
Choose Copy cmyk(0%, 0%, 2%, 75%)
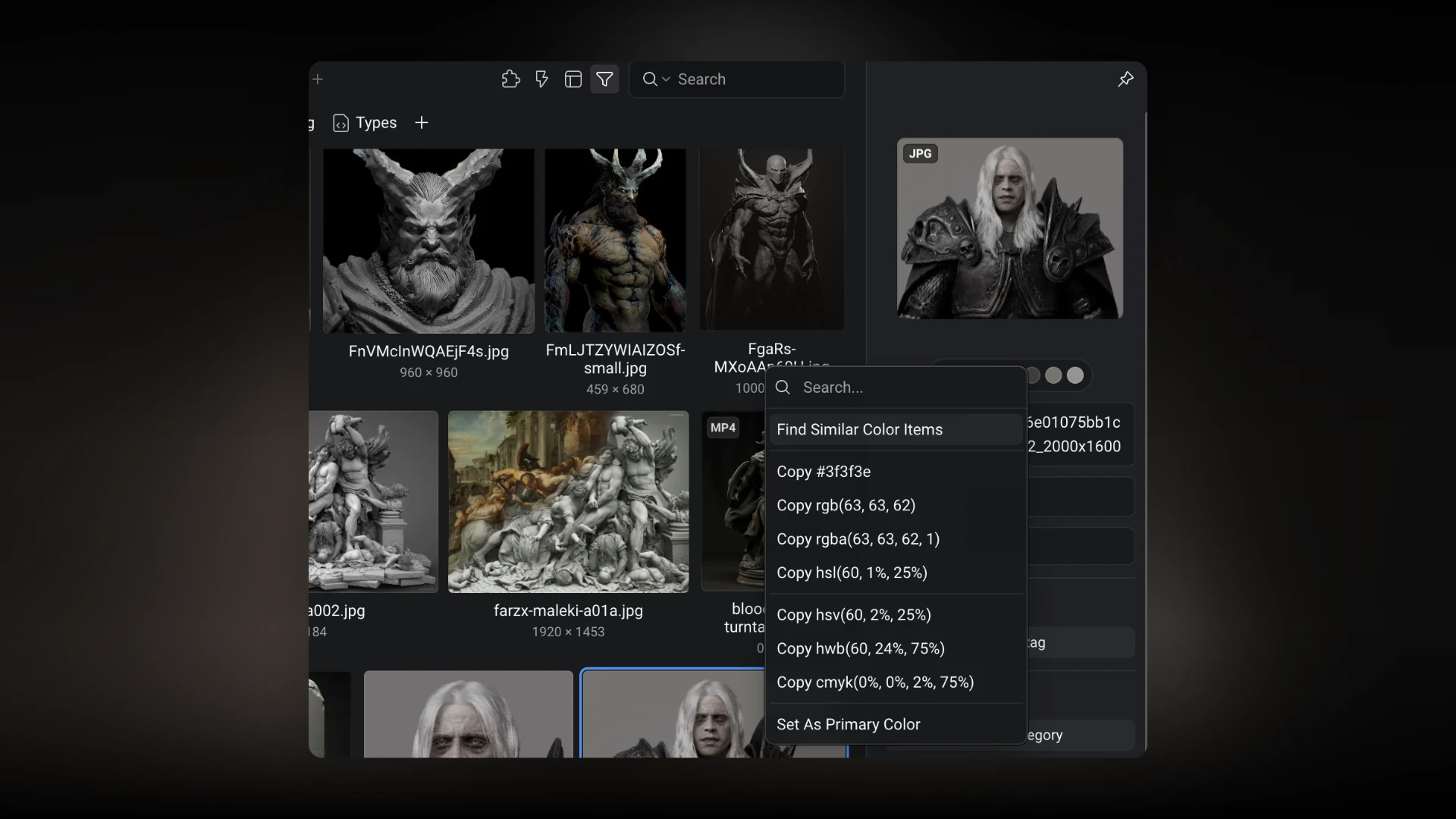tap(896, 682)
